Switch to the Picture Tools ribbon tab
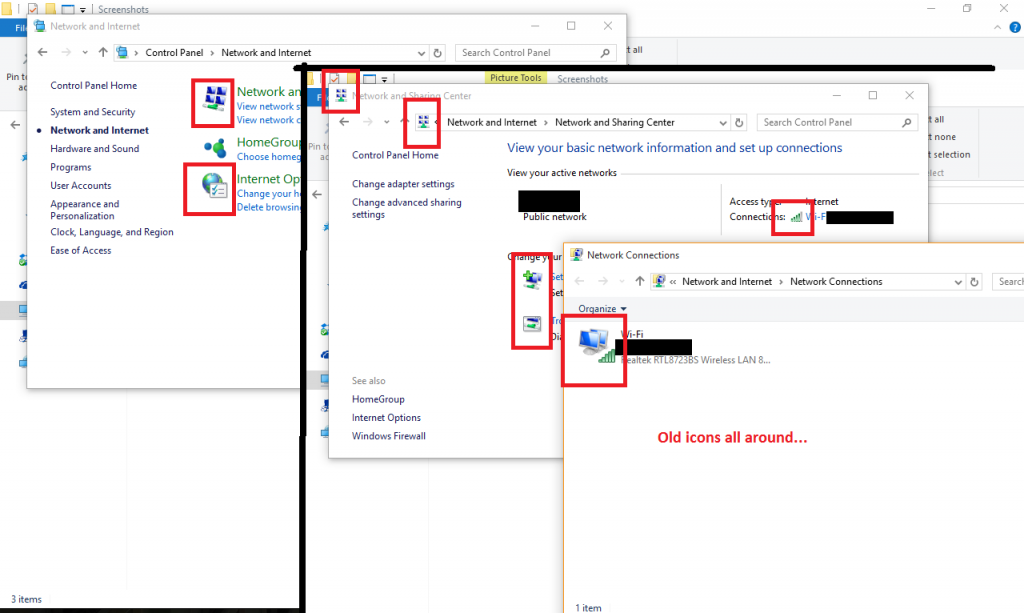The width and height of the screenshot is (1024, 613). (515, 78)
